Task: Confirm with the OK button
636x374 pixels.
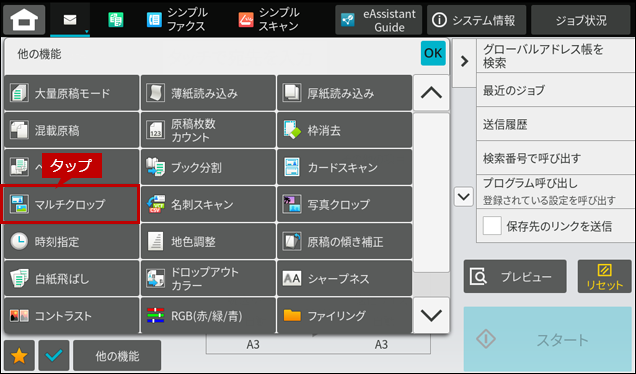Action: click(x=433, y=53)
